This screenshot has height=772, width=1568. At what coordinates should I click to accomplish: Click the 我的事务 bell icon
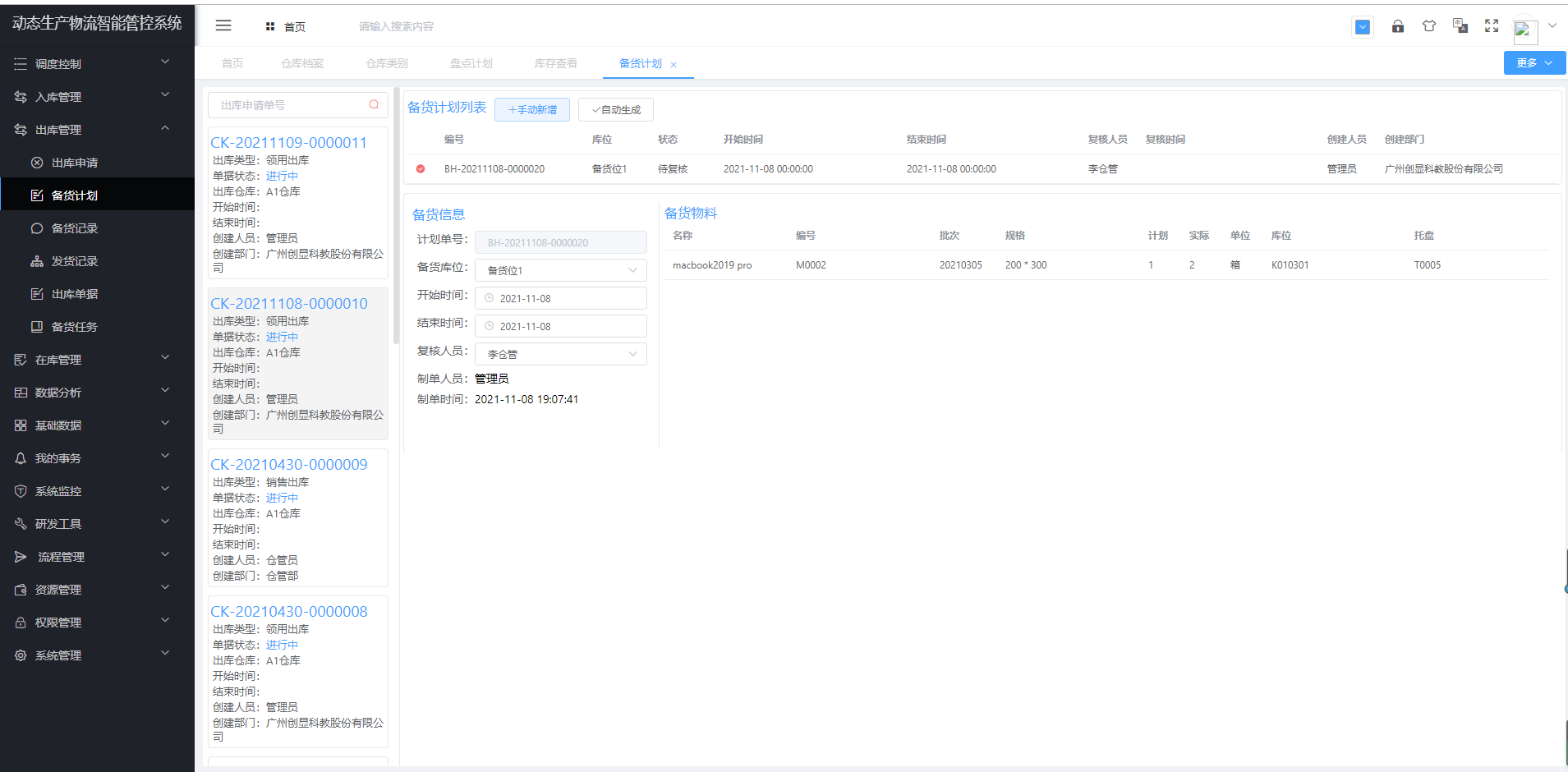pos(21,458)
